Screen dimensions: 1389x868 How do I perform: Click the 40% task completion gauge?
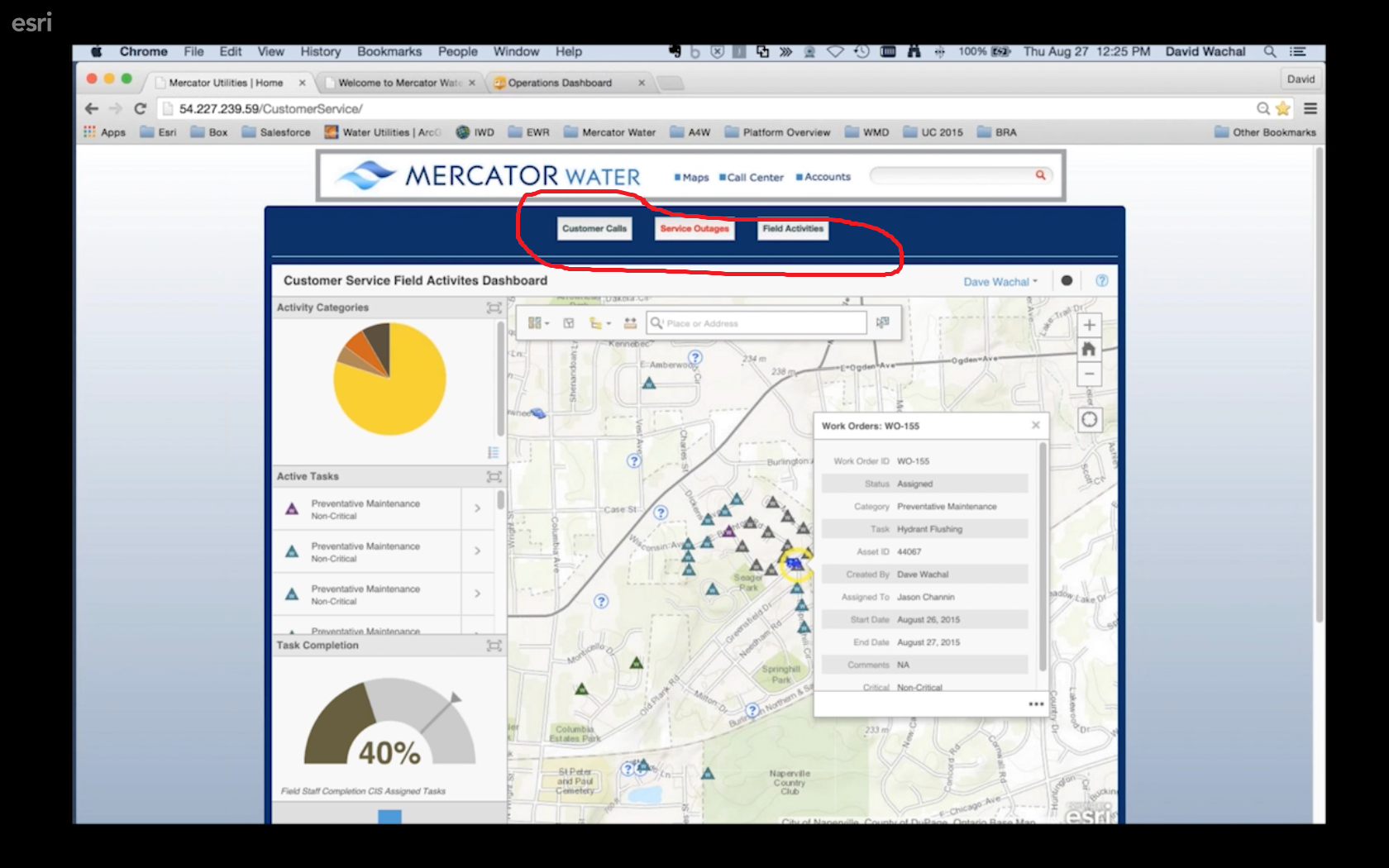tap(389, 723)
